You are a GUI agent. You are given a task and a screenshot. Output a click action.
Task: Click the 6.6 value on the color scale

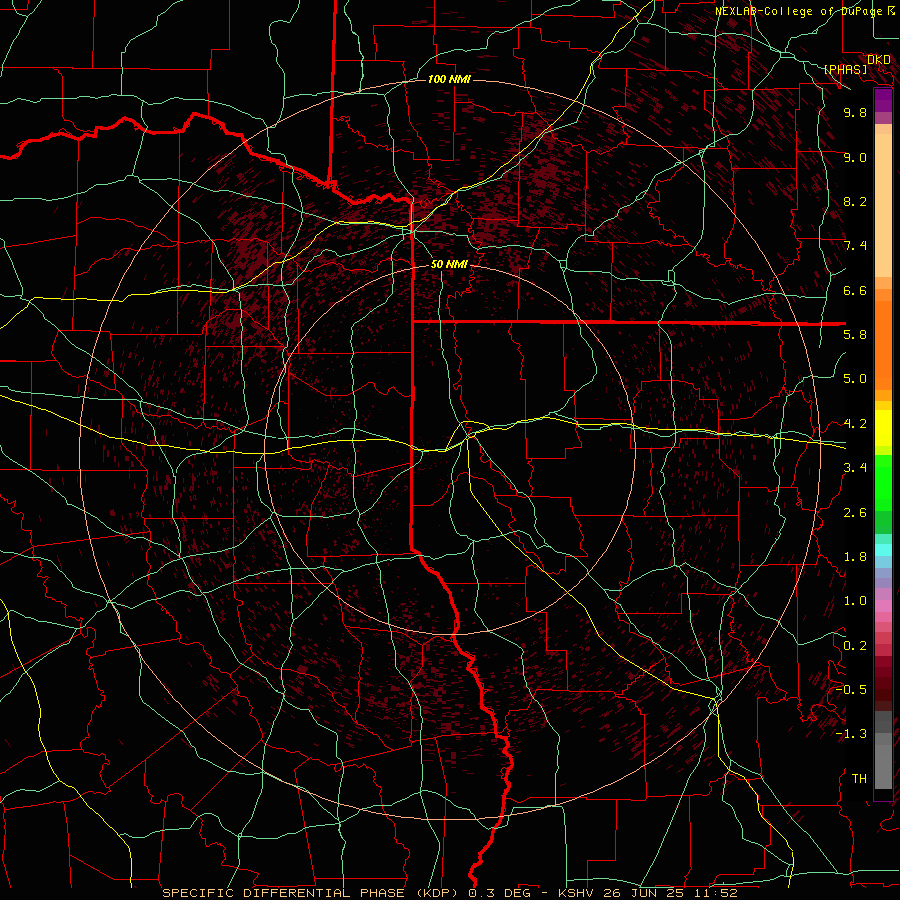pyautogui.click(x=855, y=290)
